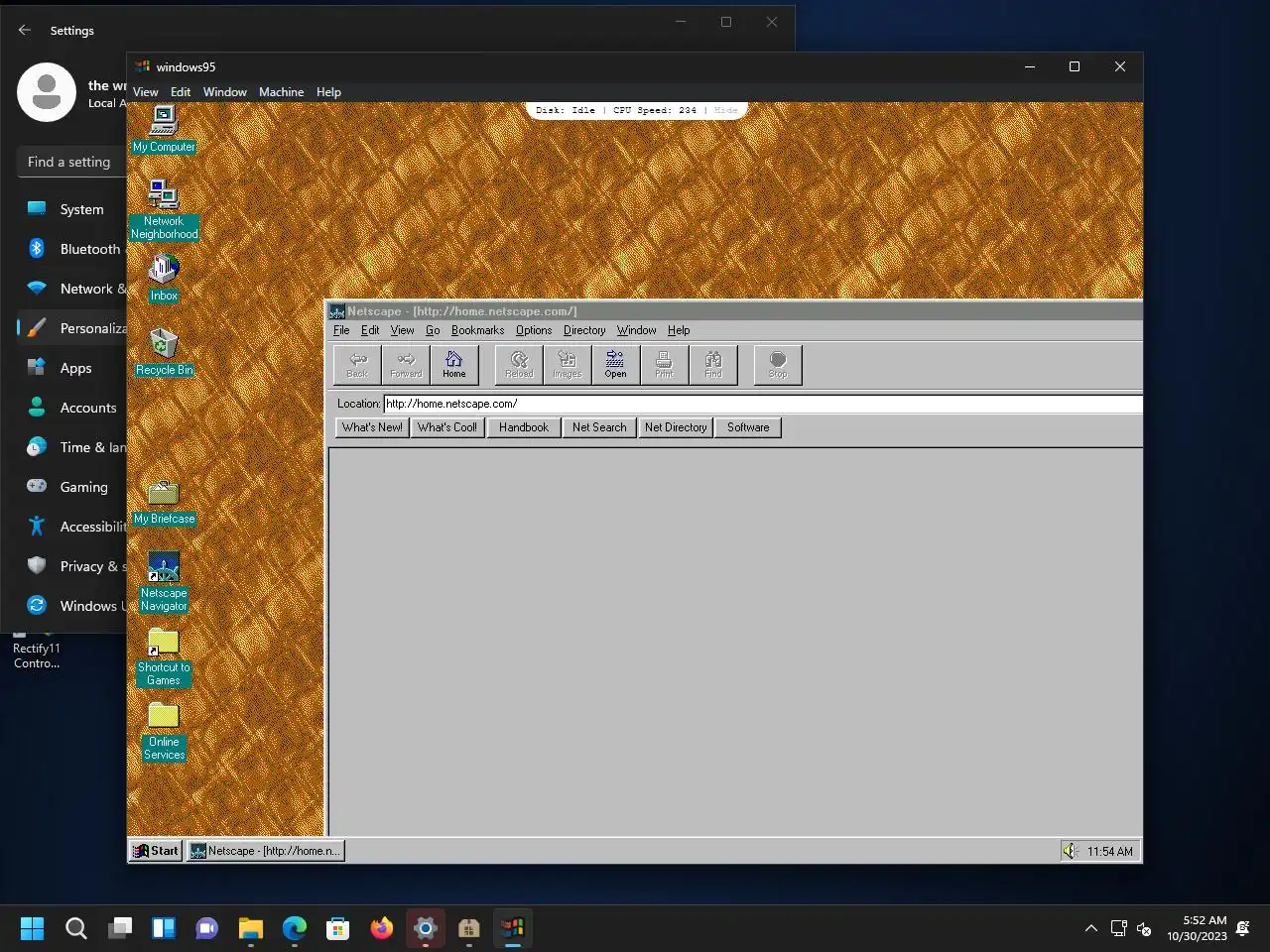
Task: Click the Netscape Forward toolbar button
Action: click(406, 364)
